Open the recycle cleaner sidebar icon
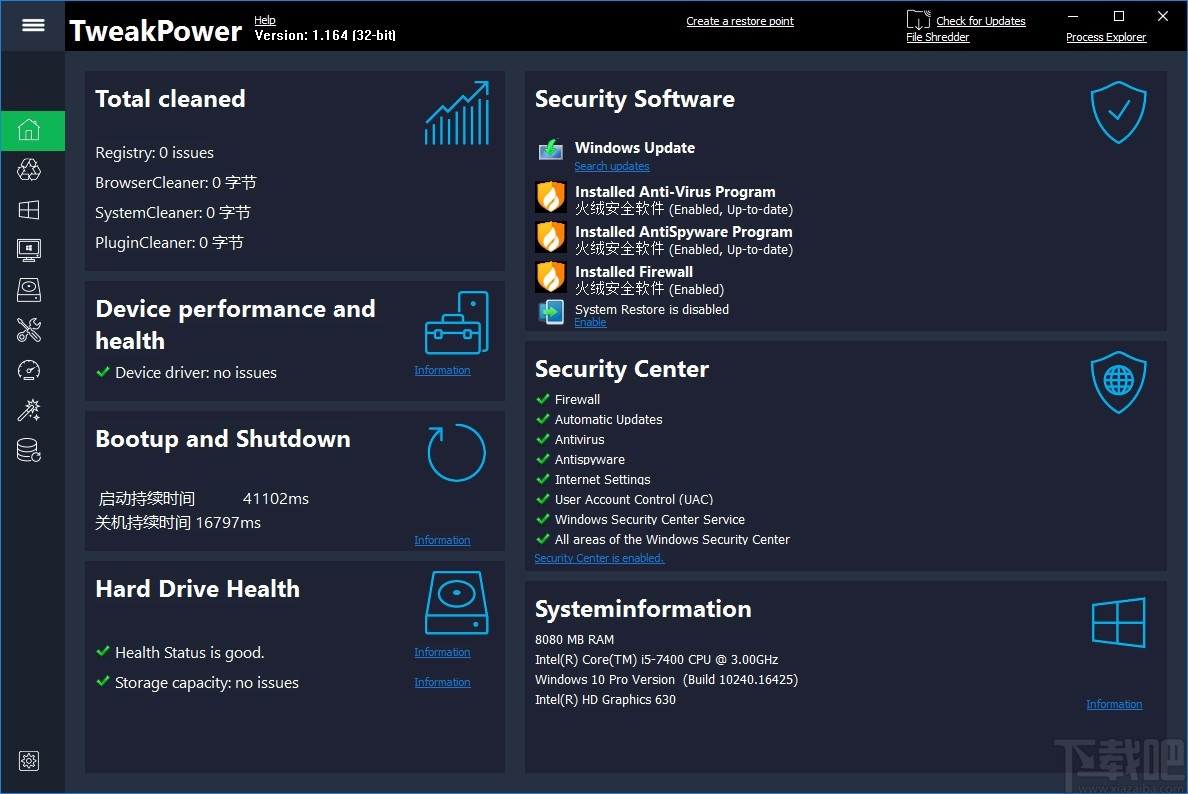This screenshot has height=794, width=1188. [x=29, y=170]
